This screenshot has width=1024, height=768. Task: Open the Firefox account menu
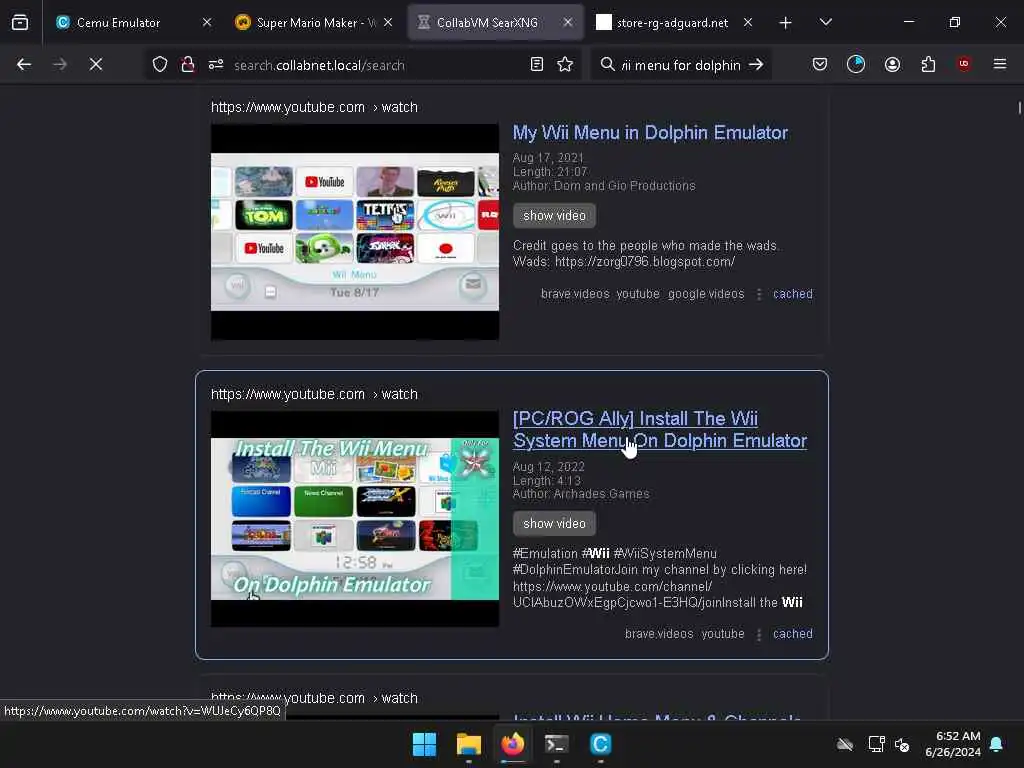click(892, 64)
